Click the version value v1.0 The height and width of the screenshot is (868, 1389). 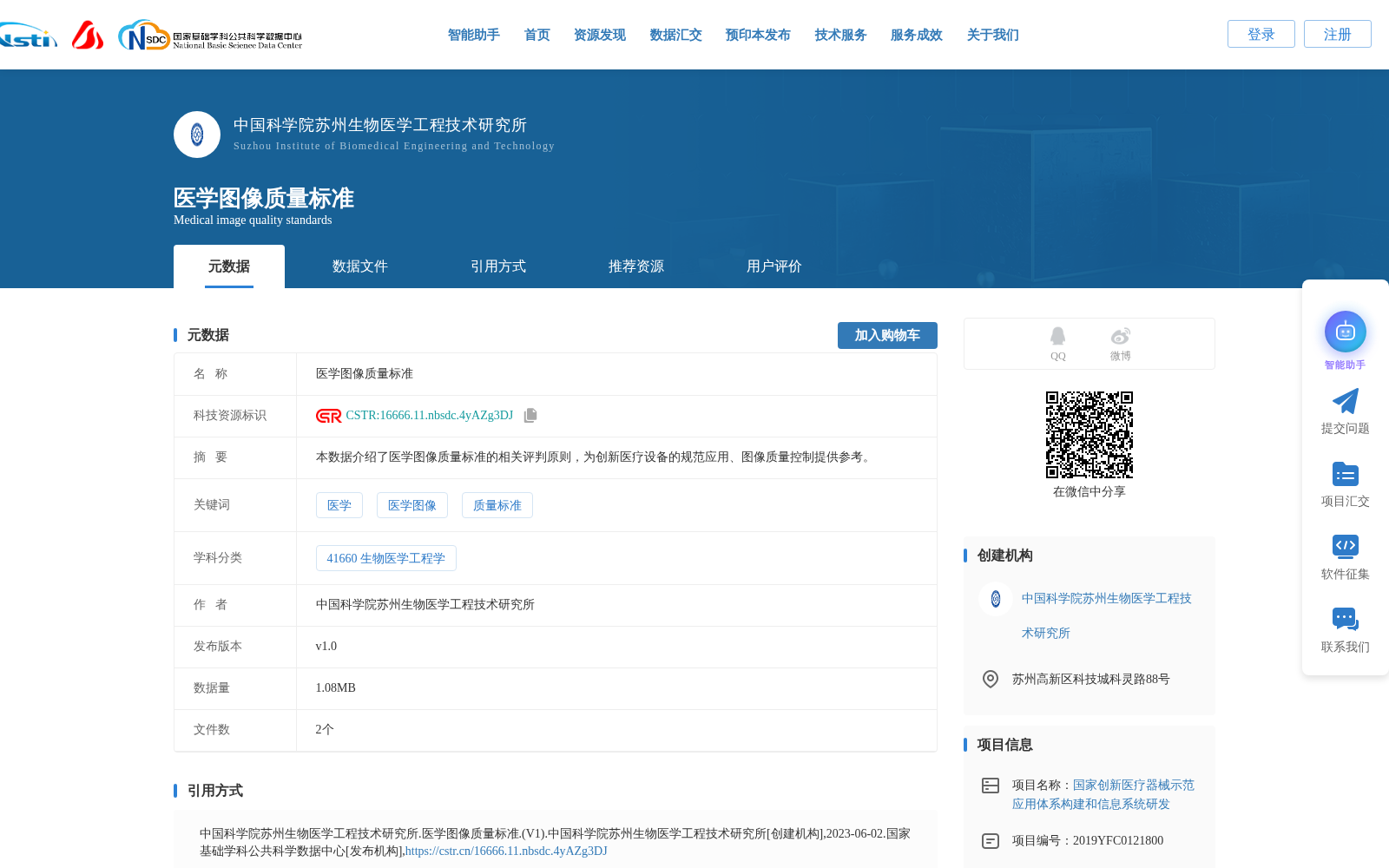326,647
